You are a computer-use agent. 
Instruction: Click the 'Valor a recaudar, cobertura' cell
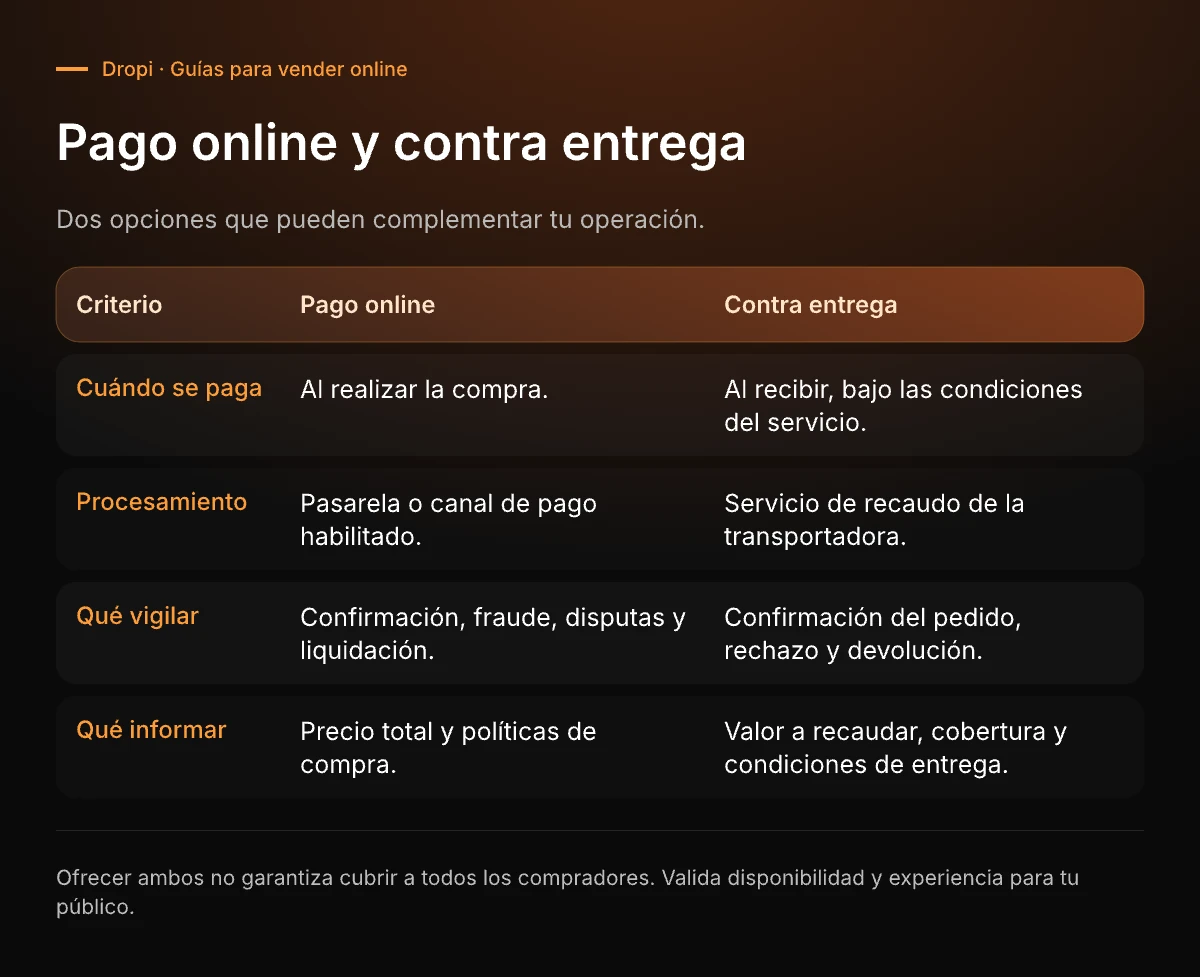point(895,748)
